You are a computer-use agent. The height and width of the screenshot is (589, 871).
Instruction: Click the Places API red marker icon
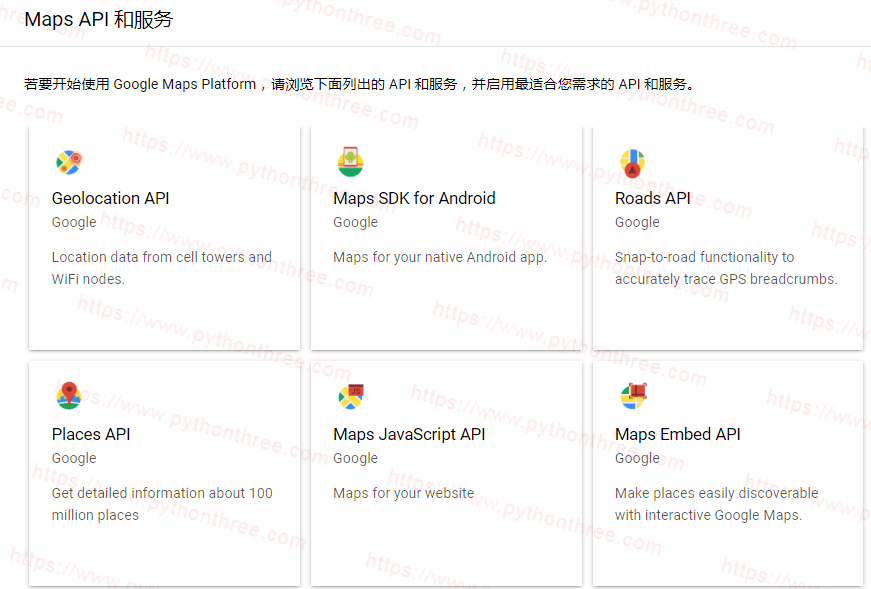tap(69, 396)
